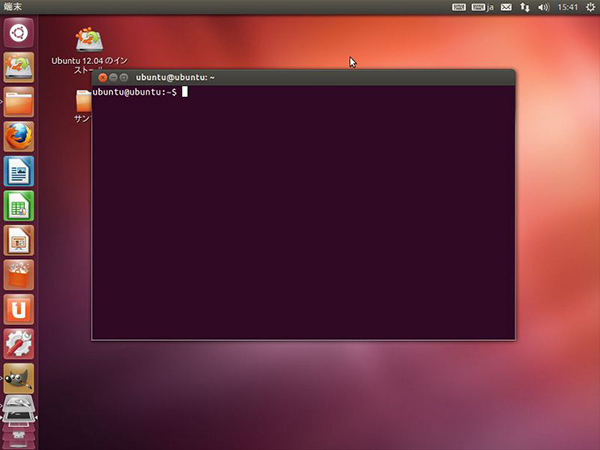Screen dimensions: 600x450
Task: Open the 'ja' input method indicator
Action: click(x=483, y=7)
